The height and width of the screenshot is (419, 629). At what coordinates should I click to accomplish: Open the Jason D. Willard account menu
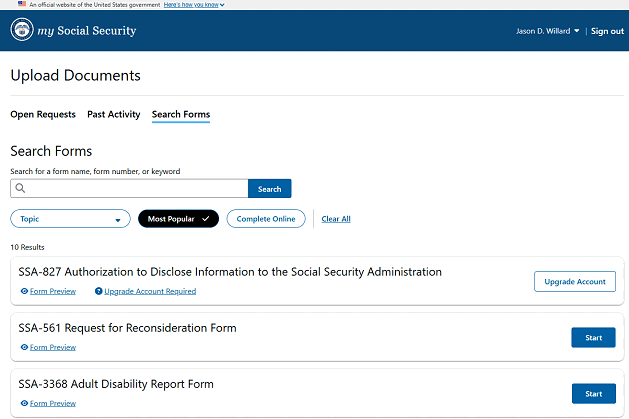click(547, 31)
